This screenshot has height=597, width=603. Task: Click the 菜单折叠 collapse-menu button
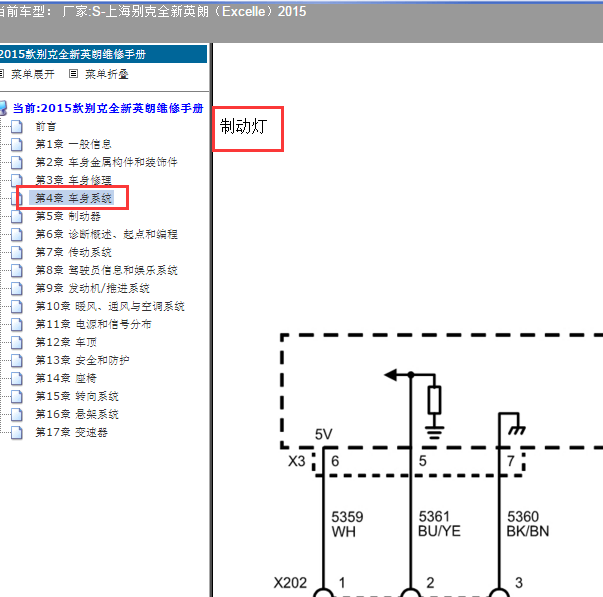(107, 74)
